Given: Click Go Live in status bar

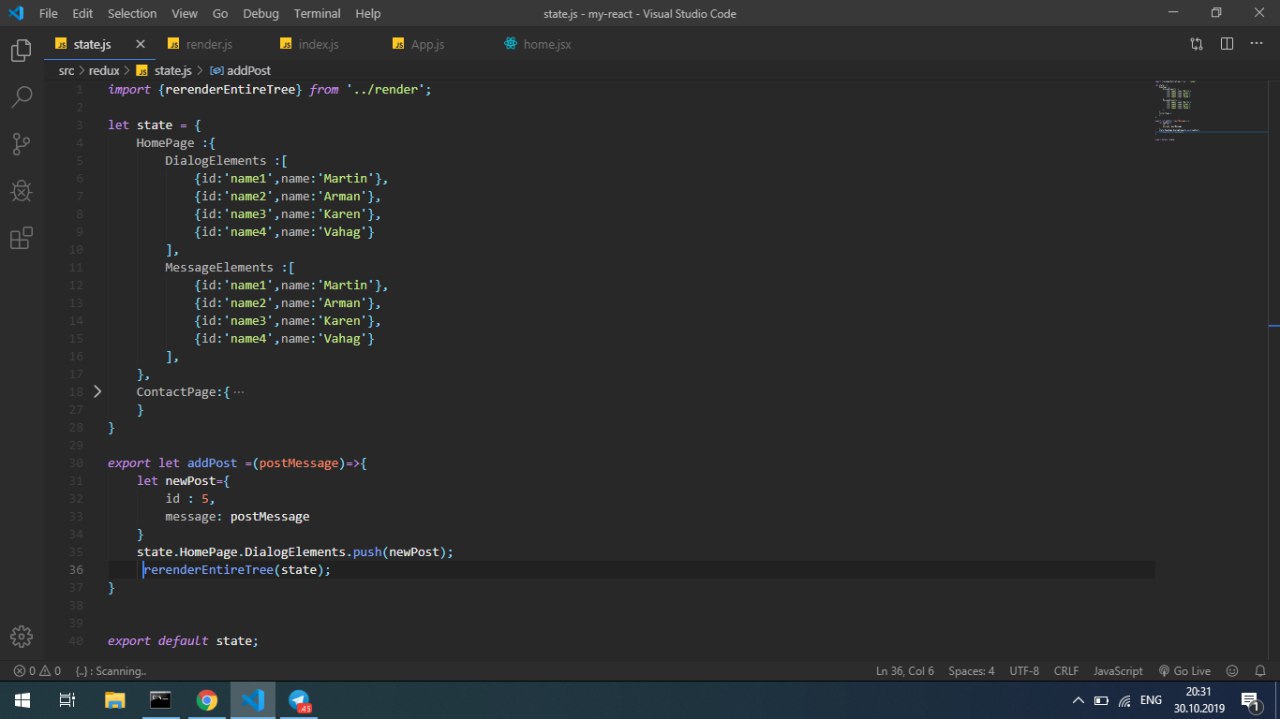Looking at the screenshot, I should [1185, 671].
